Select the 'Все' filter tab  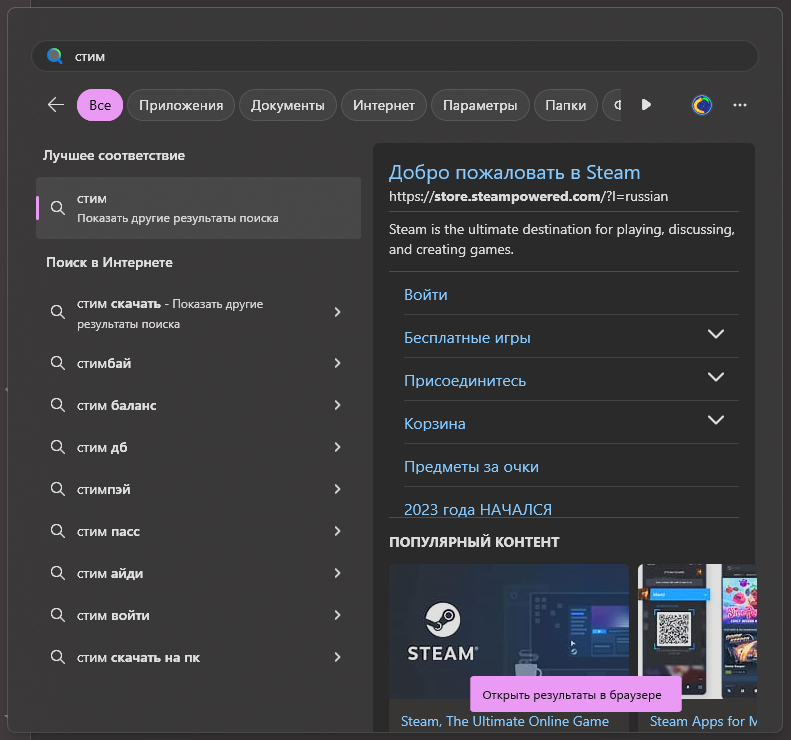coord(100,105)
